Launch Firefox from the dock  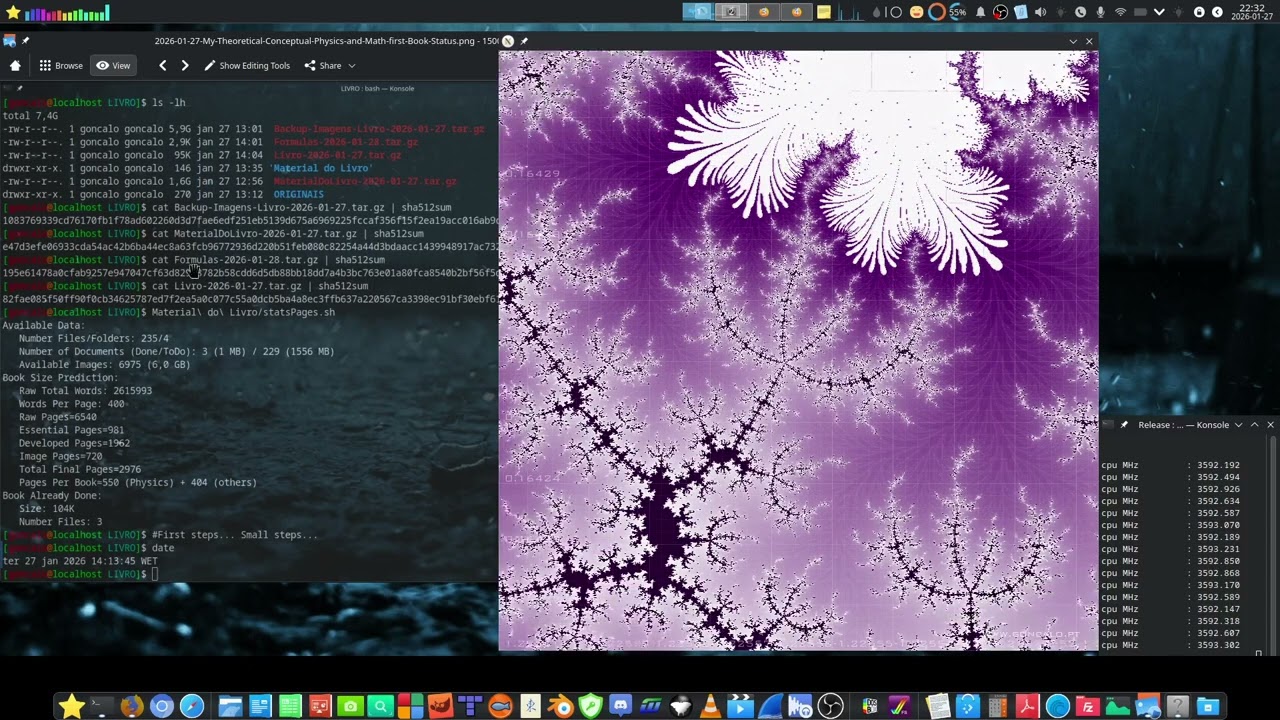pos(131,707)
